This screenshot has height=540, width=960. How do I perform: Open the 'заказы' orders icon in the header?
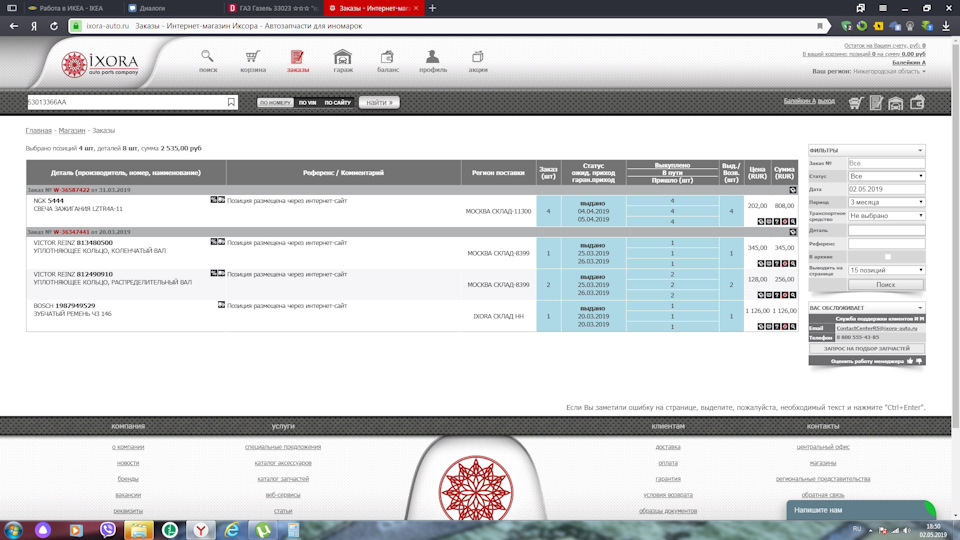(x=298, y=57)
